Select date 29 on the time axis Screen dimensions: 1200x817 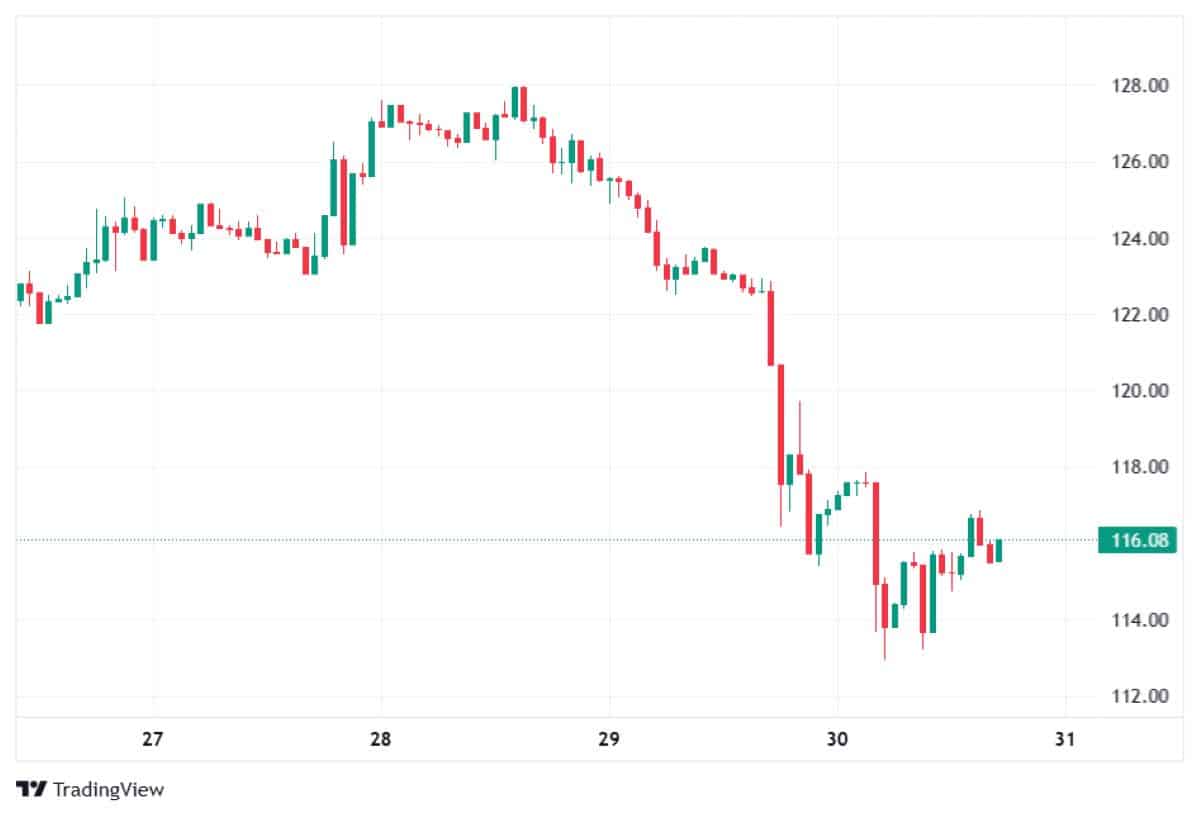click(608, 740)
